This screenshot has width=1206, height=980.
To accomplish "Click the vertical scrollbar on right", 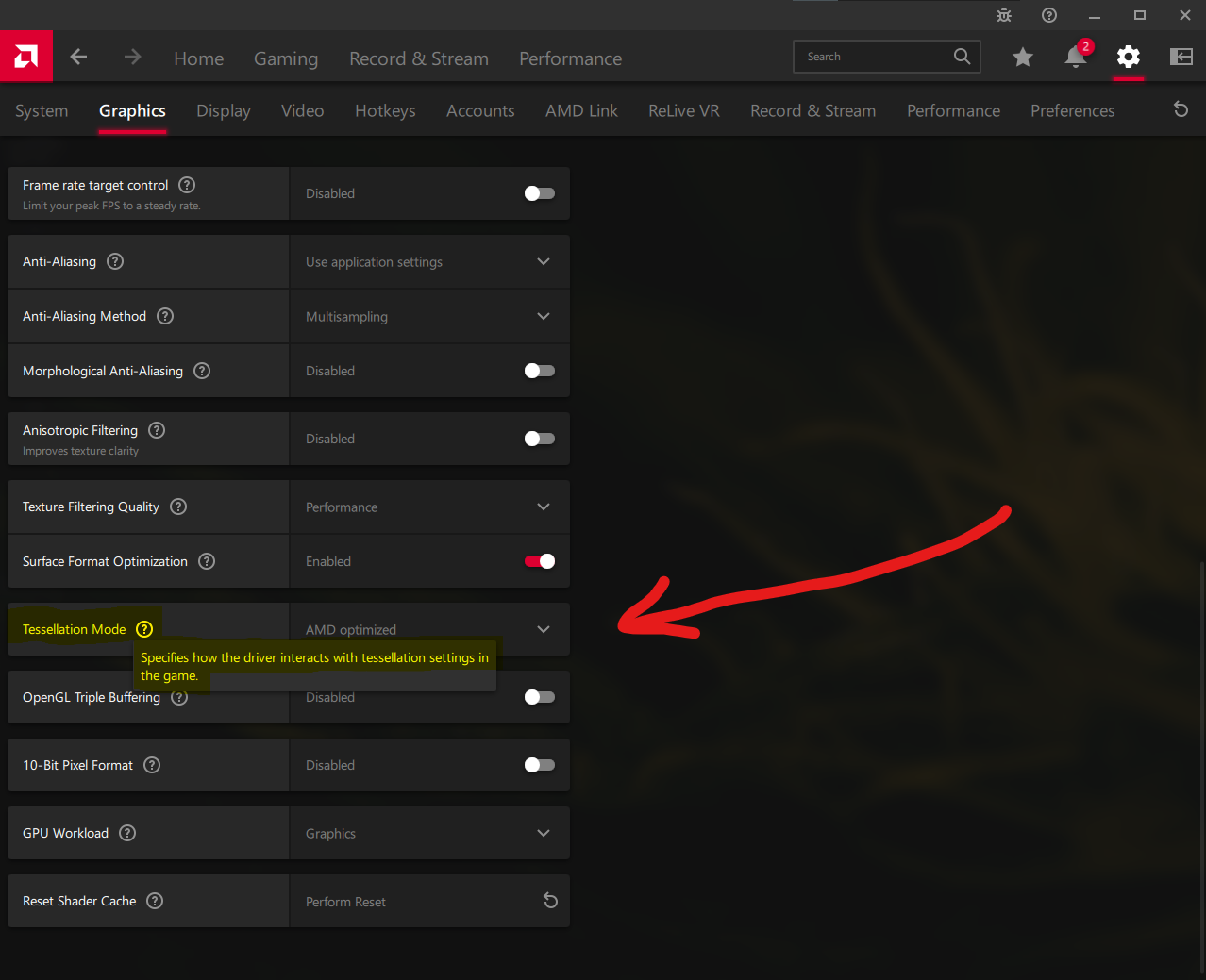I will pos(1202,766).
